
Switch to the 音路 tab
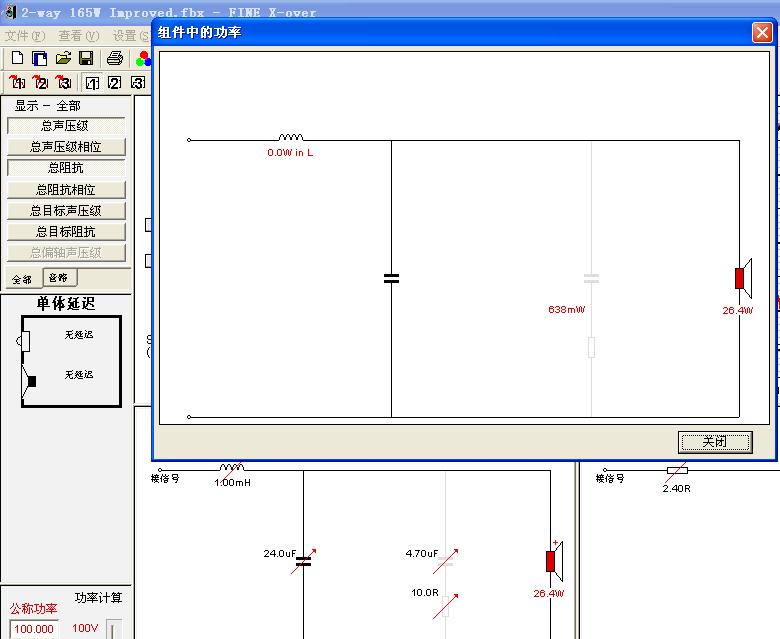tap(59, 278)
